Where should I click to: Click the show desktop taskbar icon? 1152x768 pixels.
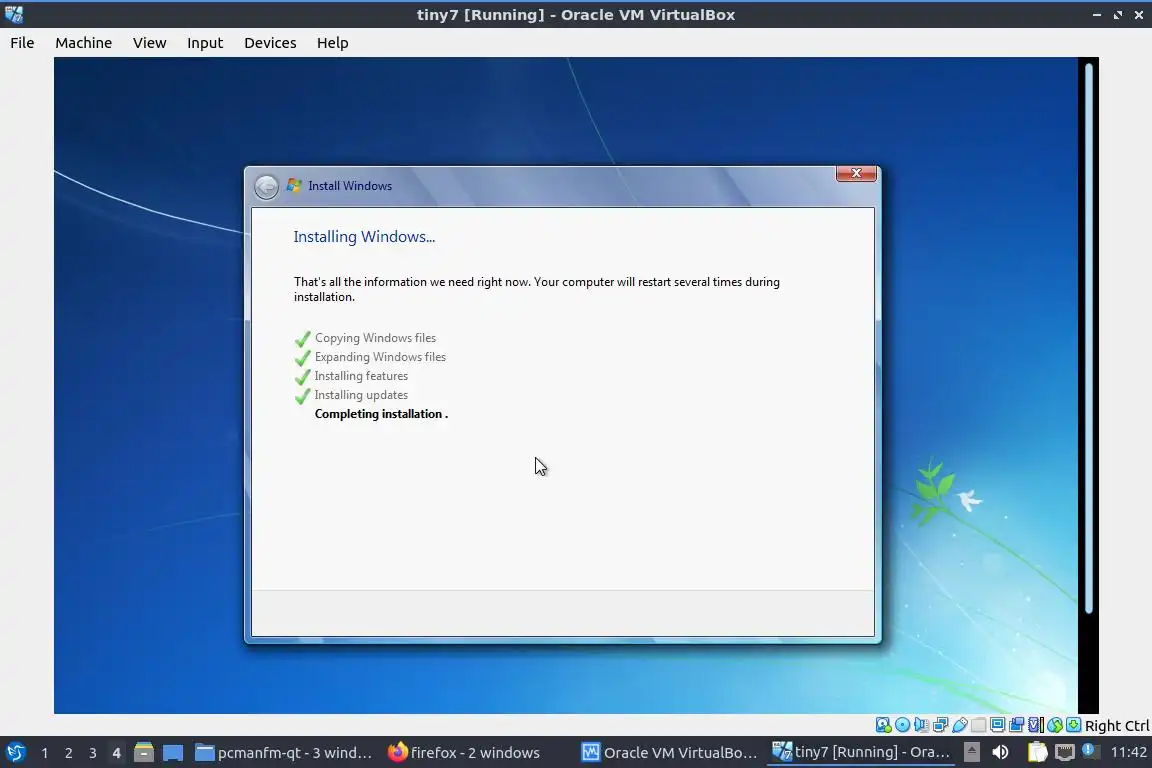pyautogui.click(x=173, y=753)
